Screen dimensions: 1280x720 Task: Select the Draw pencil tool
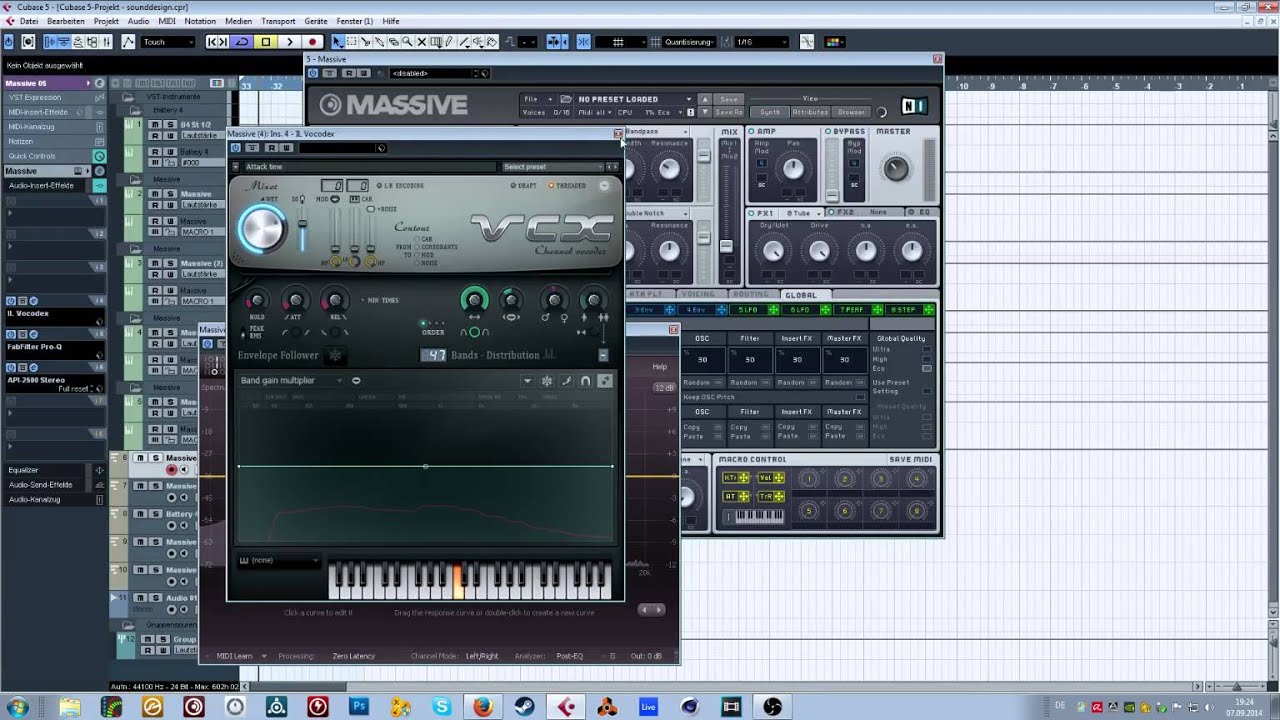(x=450, y=42)
